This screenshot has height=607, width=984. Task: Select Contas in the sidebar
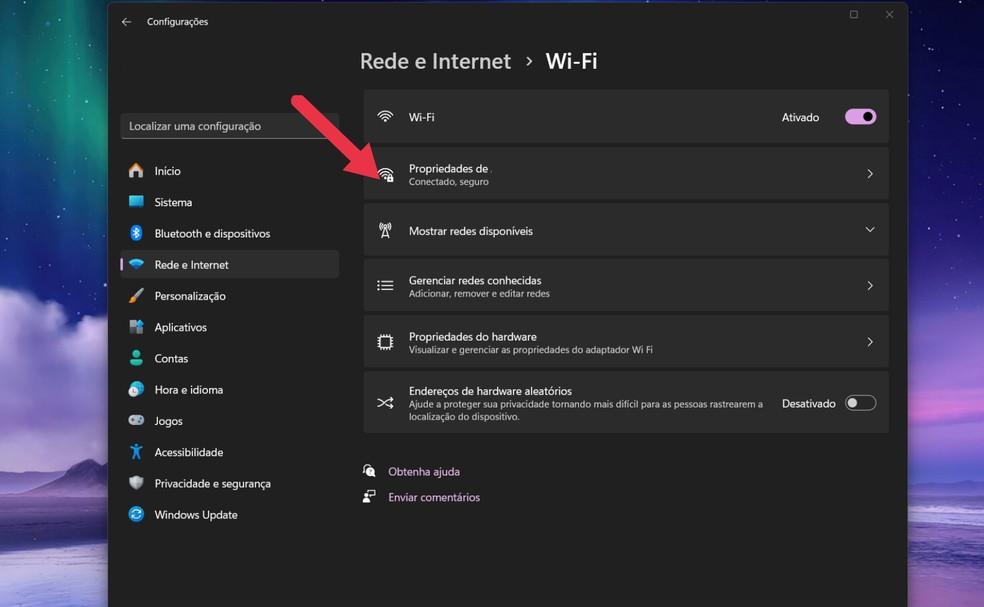(x=171, y=358)
